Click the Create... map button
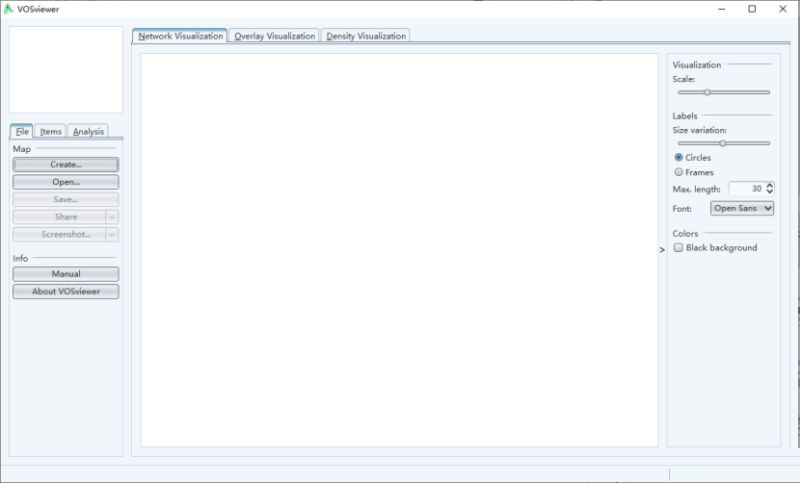 [66, 164]
